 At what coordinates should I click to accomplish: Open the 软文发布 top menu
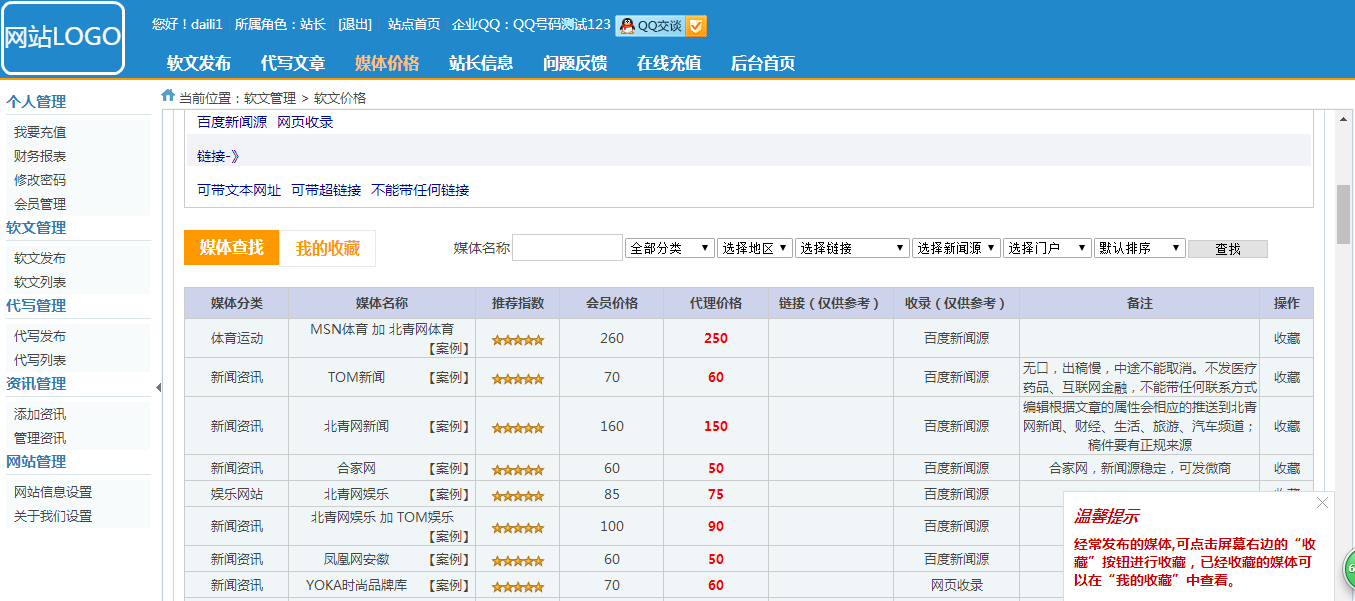point(199,63)
